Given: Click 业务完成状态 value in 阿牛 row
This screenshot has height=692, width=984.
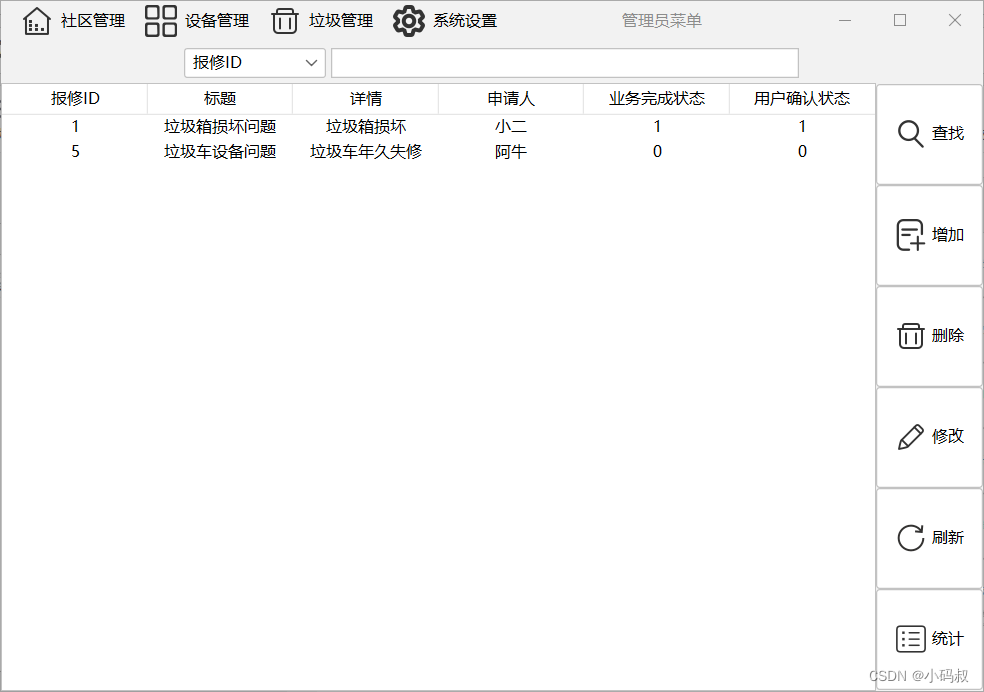Looking at the screenshot, I should pyautogui.click(x=656, y=152).
